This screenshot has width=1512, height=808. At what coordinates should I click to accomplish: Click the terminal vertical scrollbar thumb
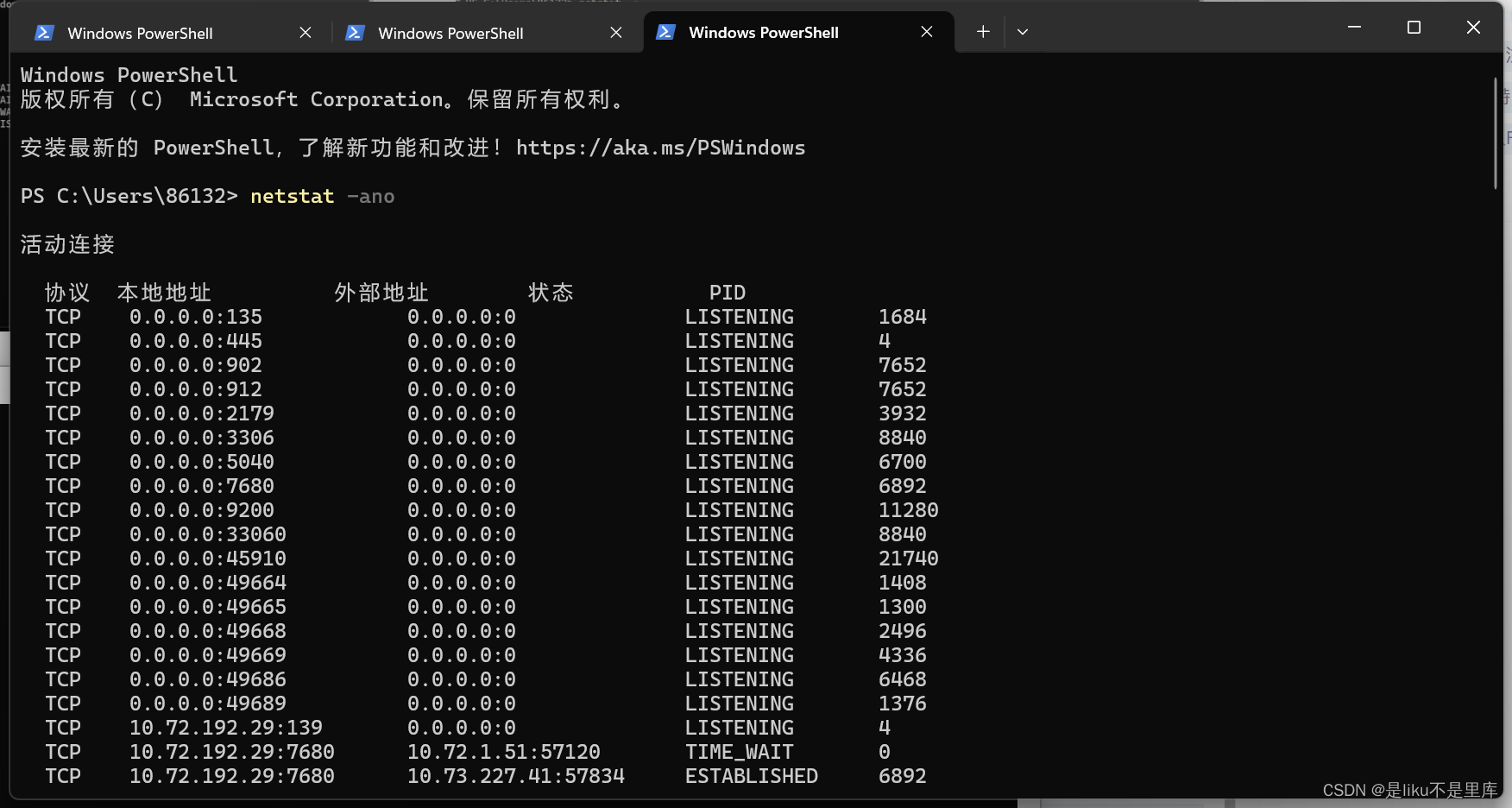click(1496, 134)
